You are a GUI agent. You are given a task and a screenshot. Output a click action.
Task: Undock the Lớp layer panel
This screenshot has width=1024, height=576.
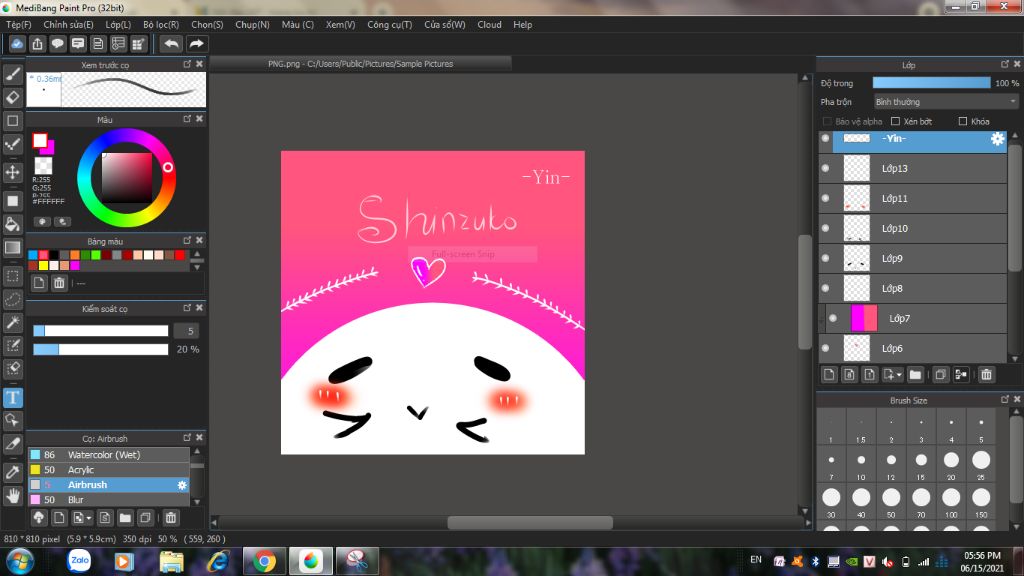[1004, 64]
